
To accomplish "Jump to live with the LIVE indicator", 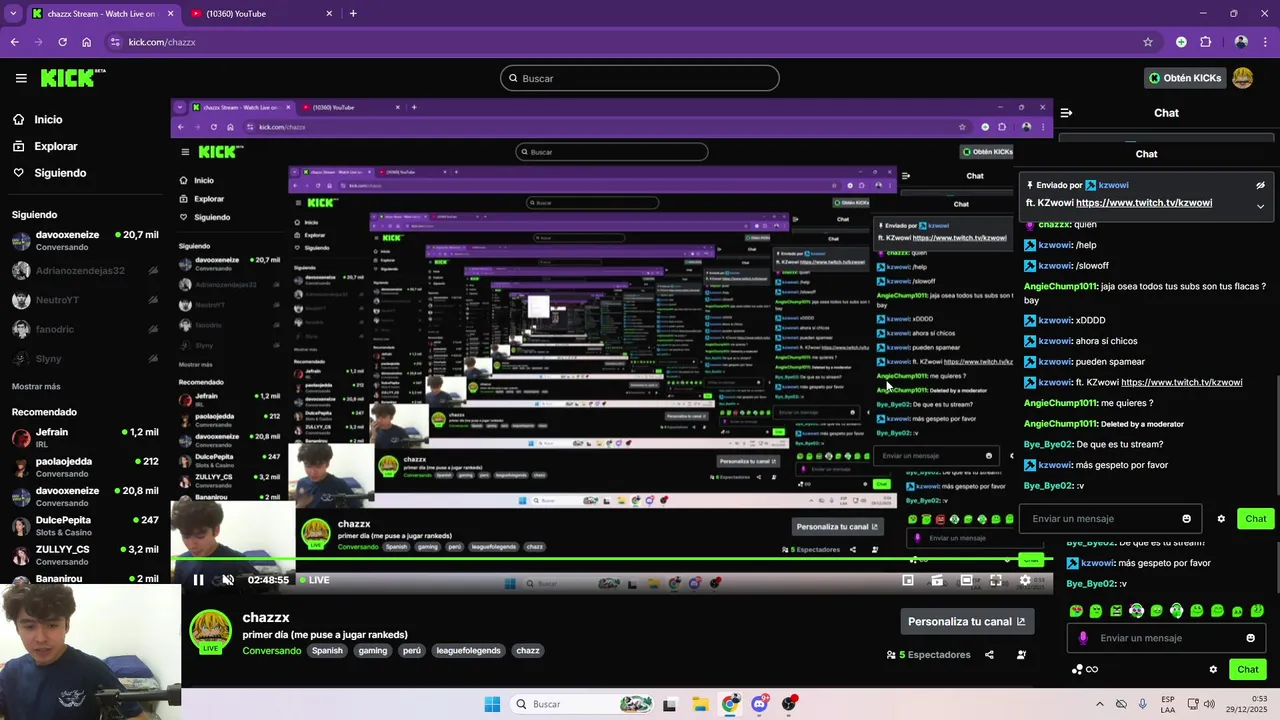I will [314, 580].
